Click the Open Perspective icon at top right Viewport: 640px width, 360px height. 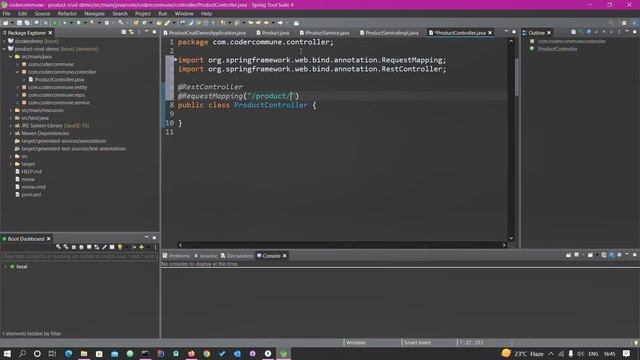click(x=624, y=23)
